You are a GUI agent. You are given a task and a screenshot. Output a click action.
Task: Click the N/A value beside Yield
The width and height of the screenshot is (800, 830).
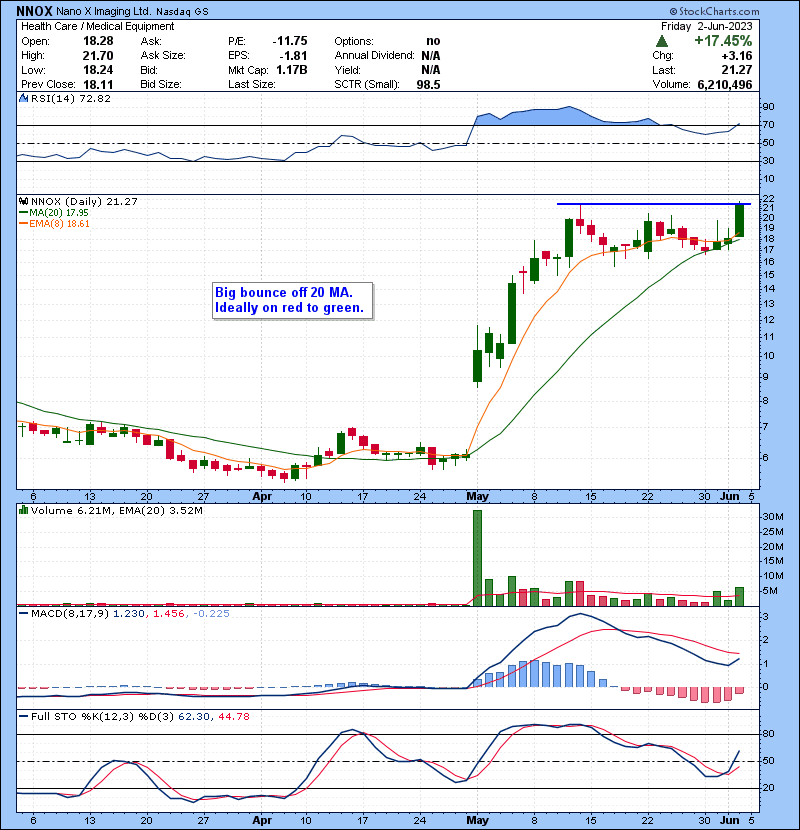pyautogui.click(x=430, y=70)
